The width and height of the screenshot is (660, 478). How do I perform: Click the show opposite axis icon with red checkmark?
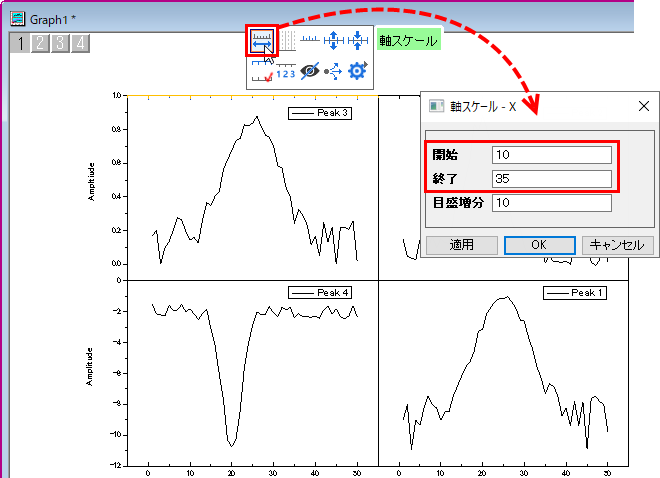pos(262,71)
